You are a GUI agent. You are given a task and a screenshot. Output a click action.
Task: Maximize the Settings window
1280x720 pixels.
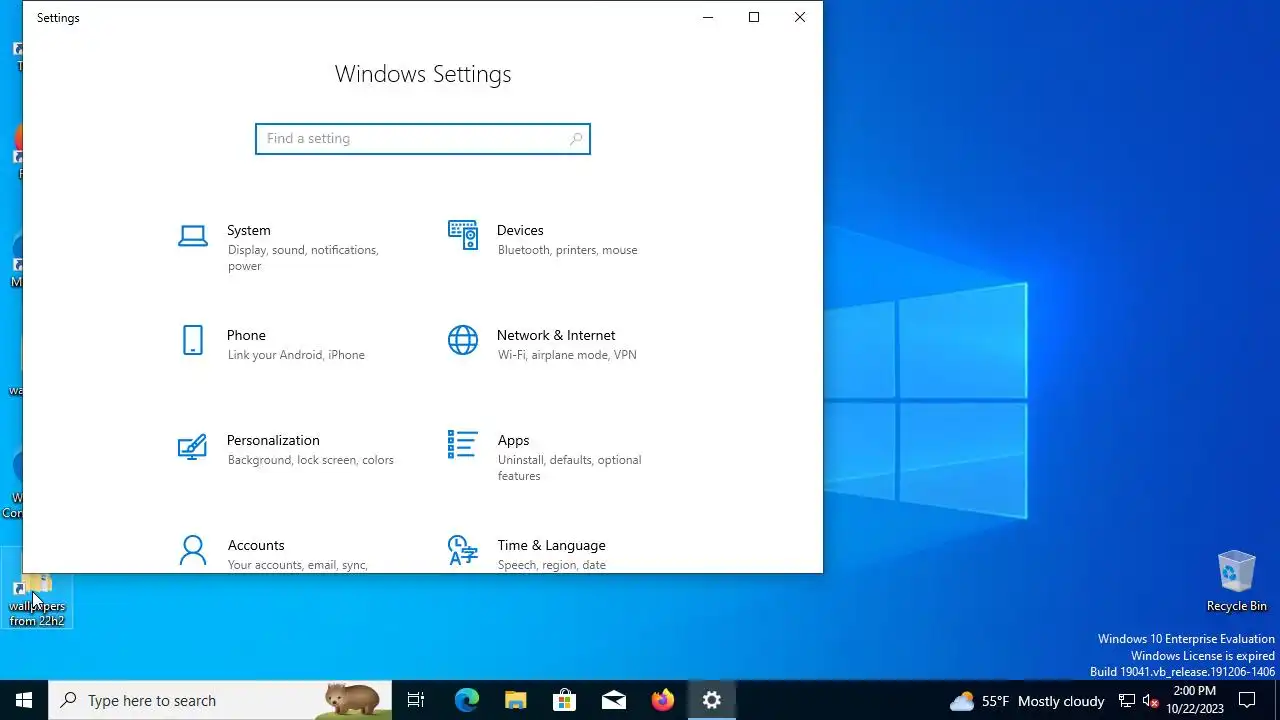click(x=754, y=17)
